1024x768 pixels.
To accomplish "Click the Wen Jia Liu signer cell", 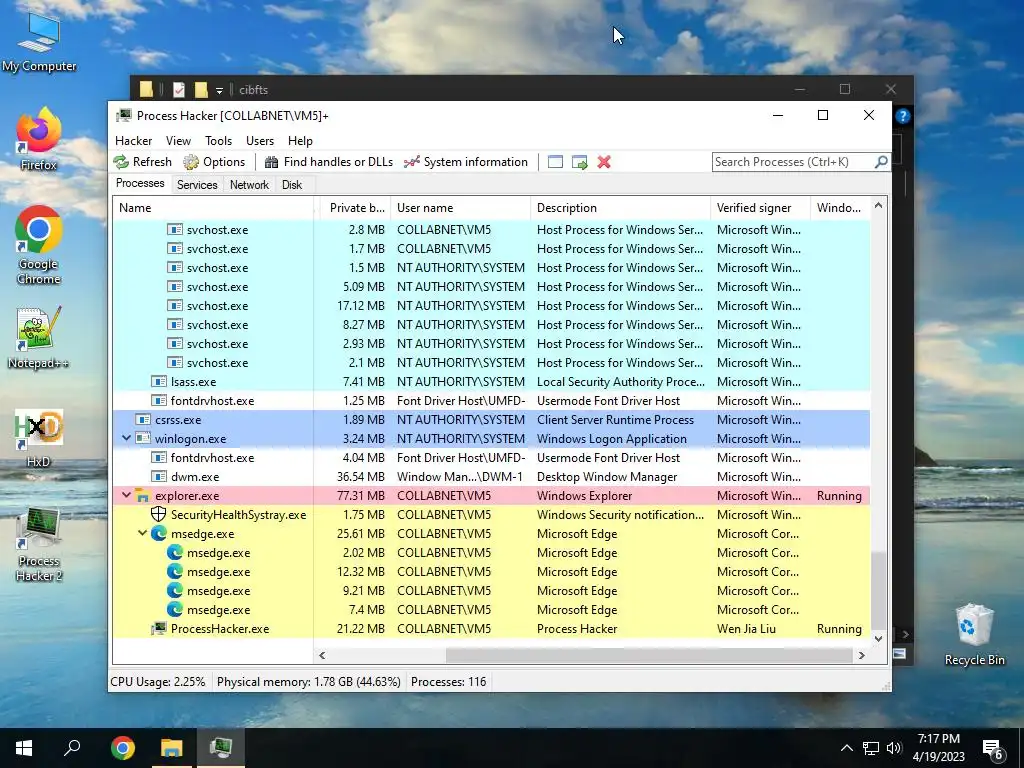I will pyautogui.click(x=746, y=628).
